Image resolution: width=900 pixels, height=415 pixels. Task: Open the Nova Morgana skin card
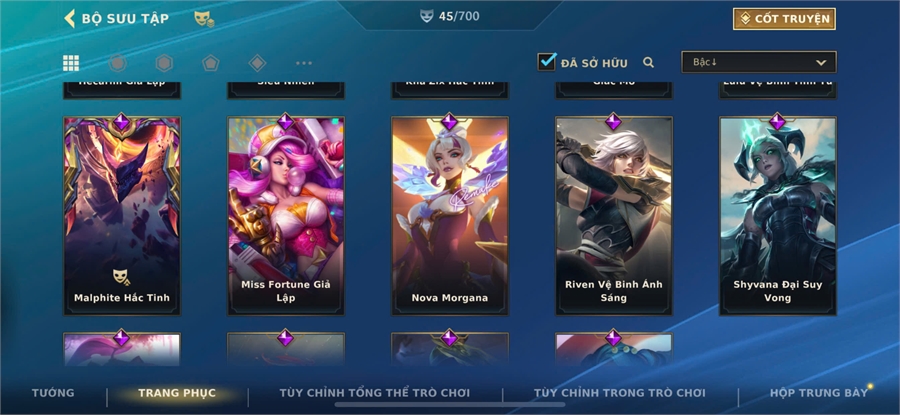450,216
